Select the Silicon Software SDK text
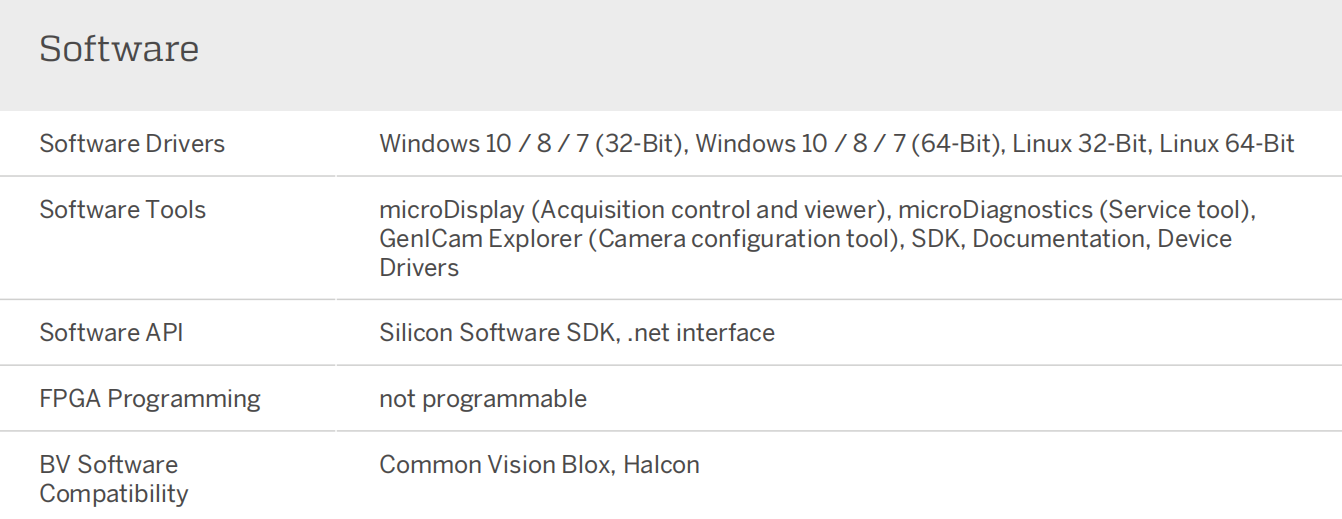Image resolution: width=1342 pixels, height=519 pixels. (497, 333)
